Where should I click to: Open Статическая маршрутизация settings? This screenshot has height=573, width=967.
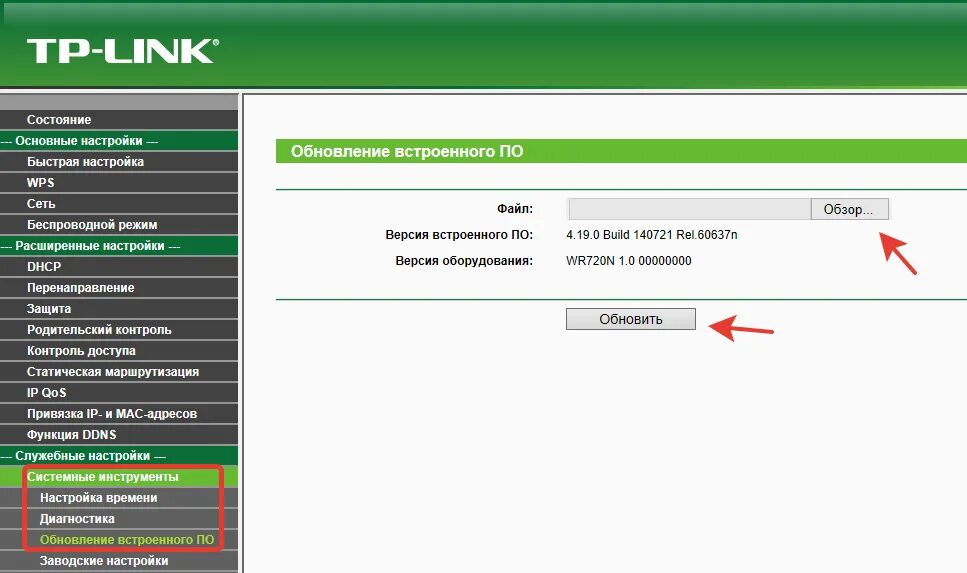click(119, 371)
